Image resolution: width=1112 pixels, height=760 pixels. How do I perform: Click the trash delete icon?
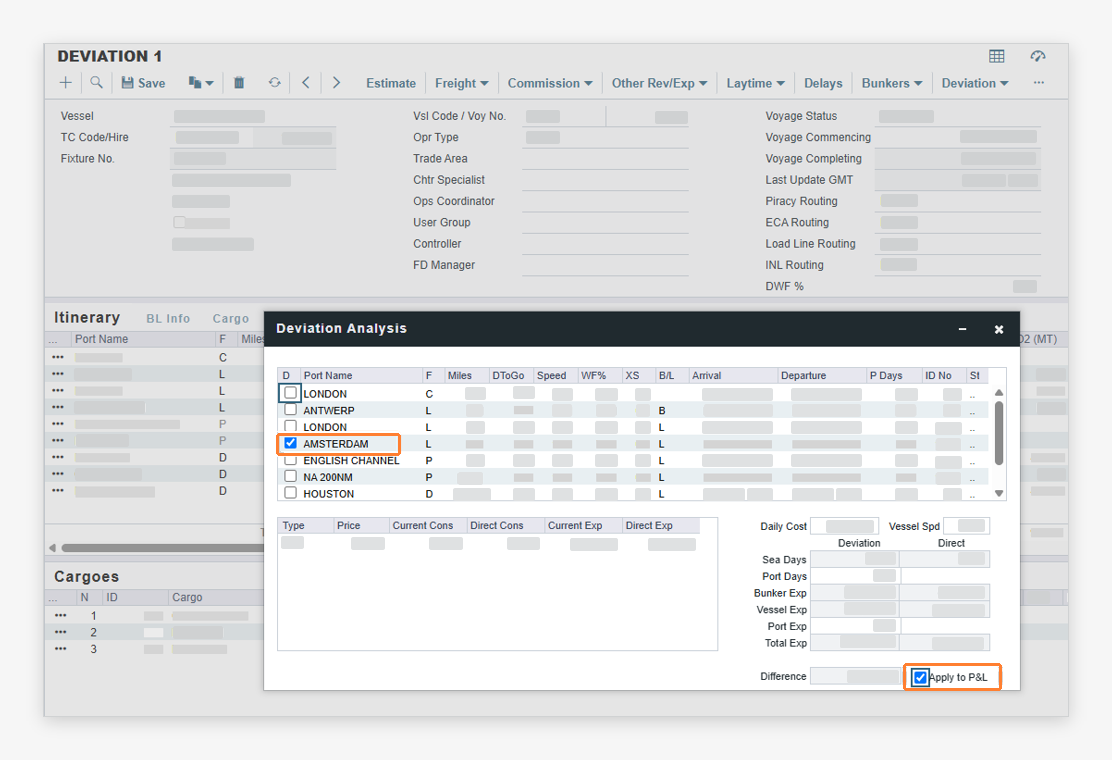pyautogui.click(x=239, y=83)
